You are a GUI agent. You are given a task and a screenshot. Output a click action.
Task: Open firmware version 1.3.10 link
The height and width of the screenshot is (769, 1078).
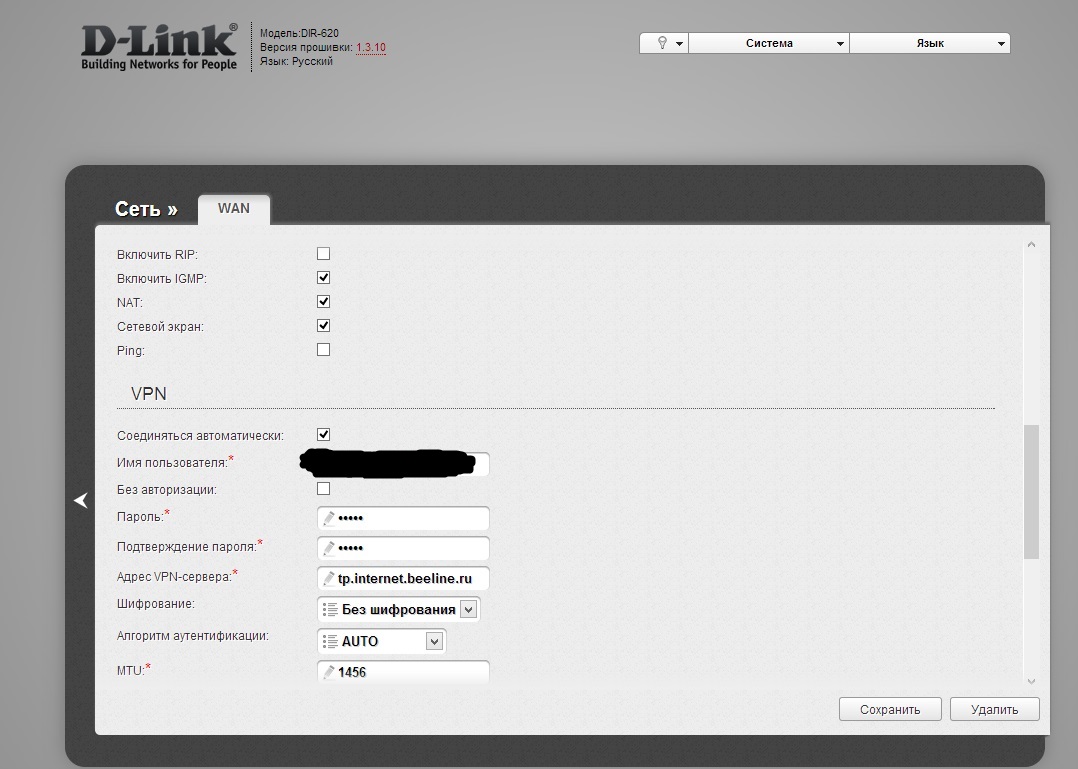pos(371,47)
